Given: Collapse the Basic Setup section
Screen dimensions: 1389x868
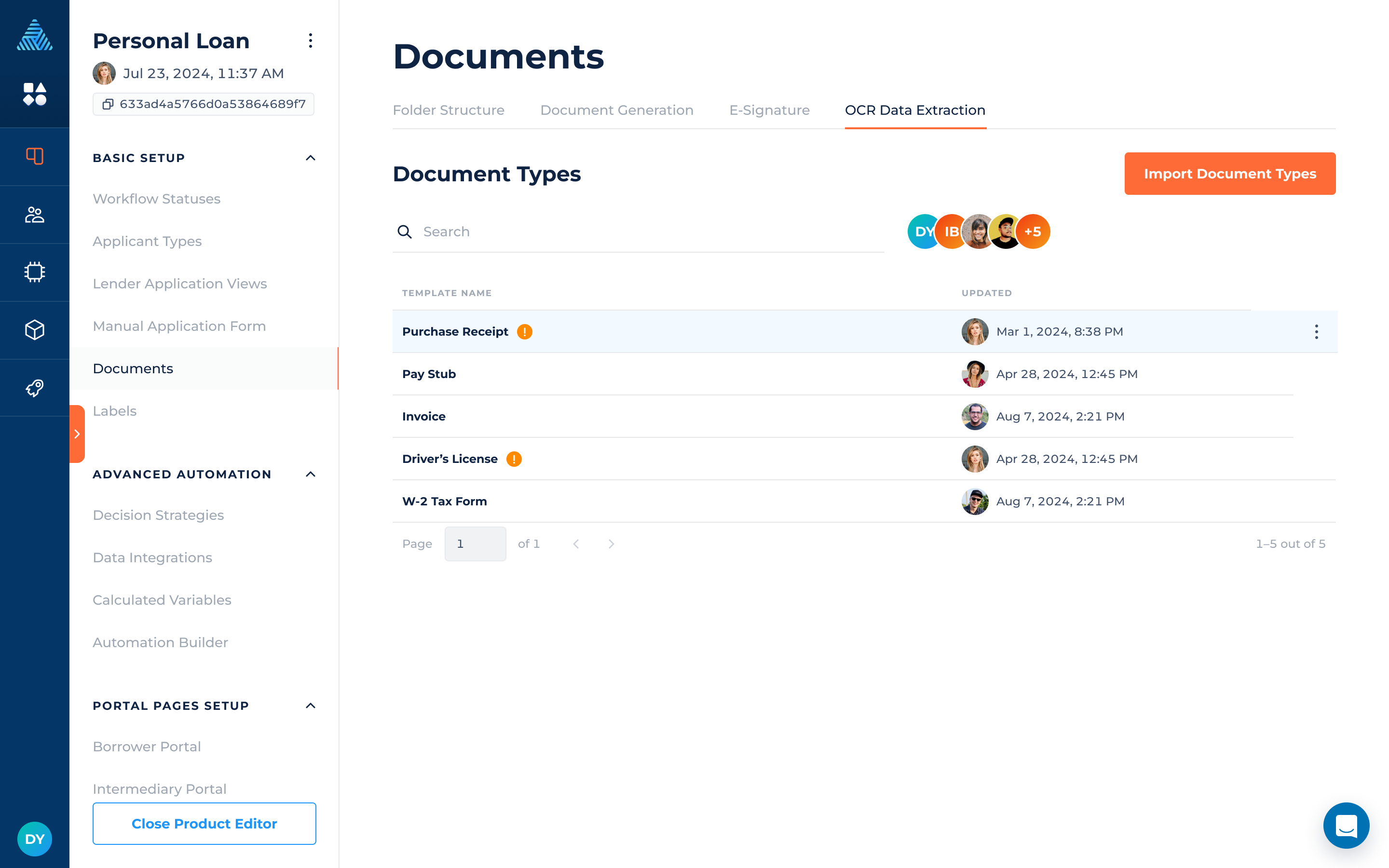Looking at the screenshot, I should (x=311, y=158).
